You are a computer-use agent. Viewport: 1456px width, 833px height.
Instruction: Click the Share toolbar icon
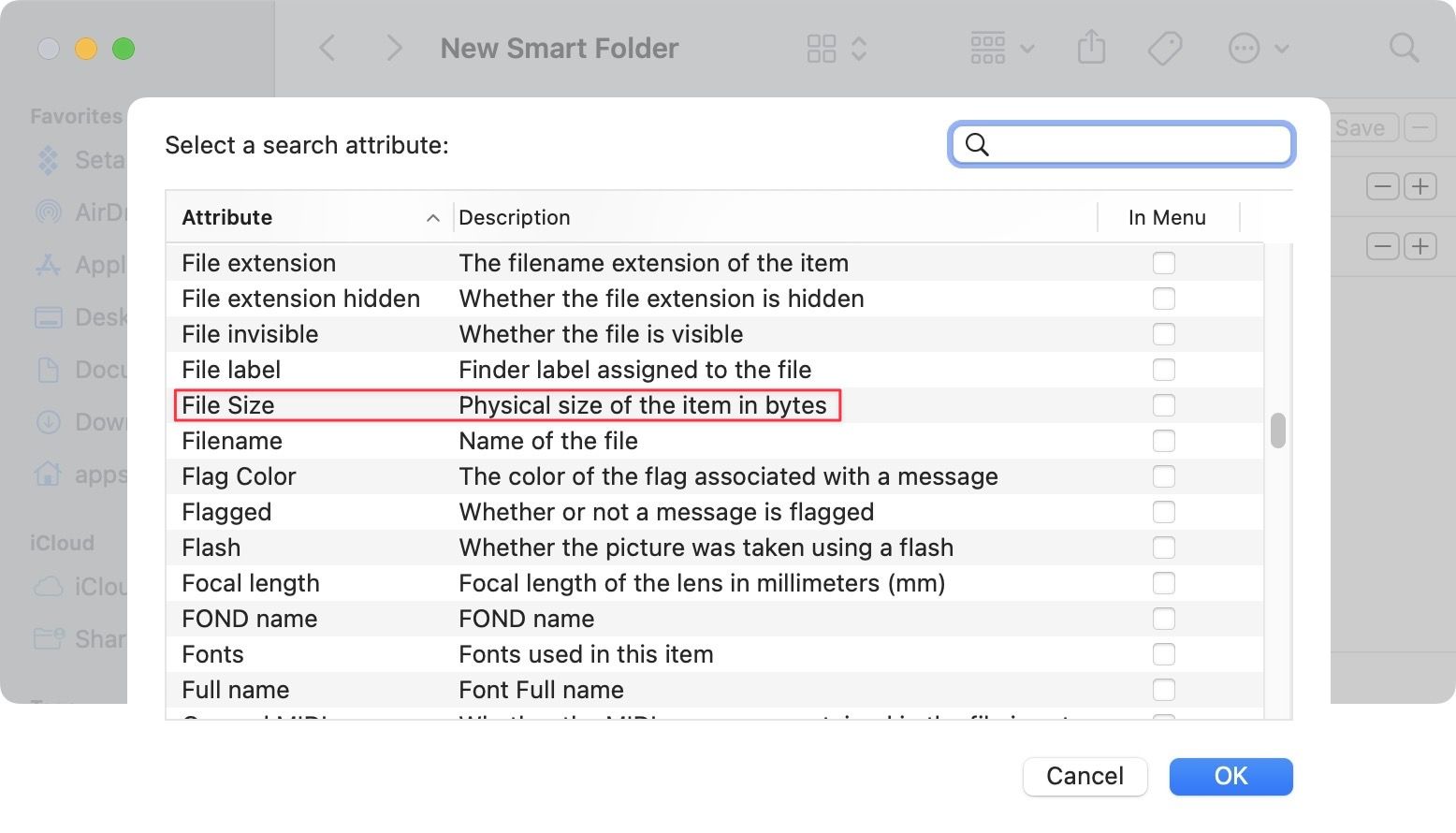pos(1091,47)
